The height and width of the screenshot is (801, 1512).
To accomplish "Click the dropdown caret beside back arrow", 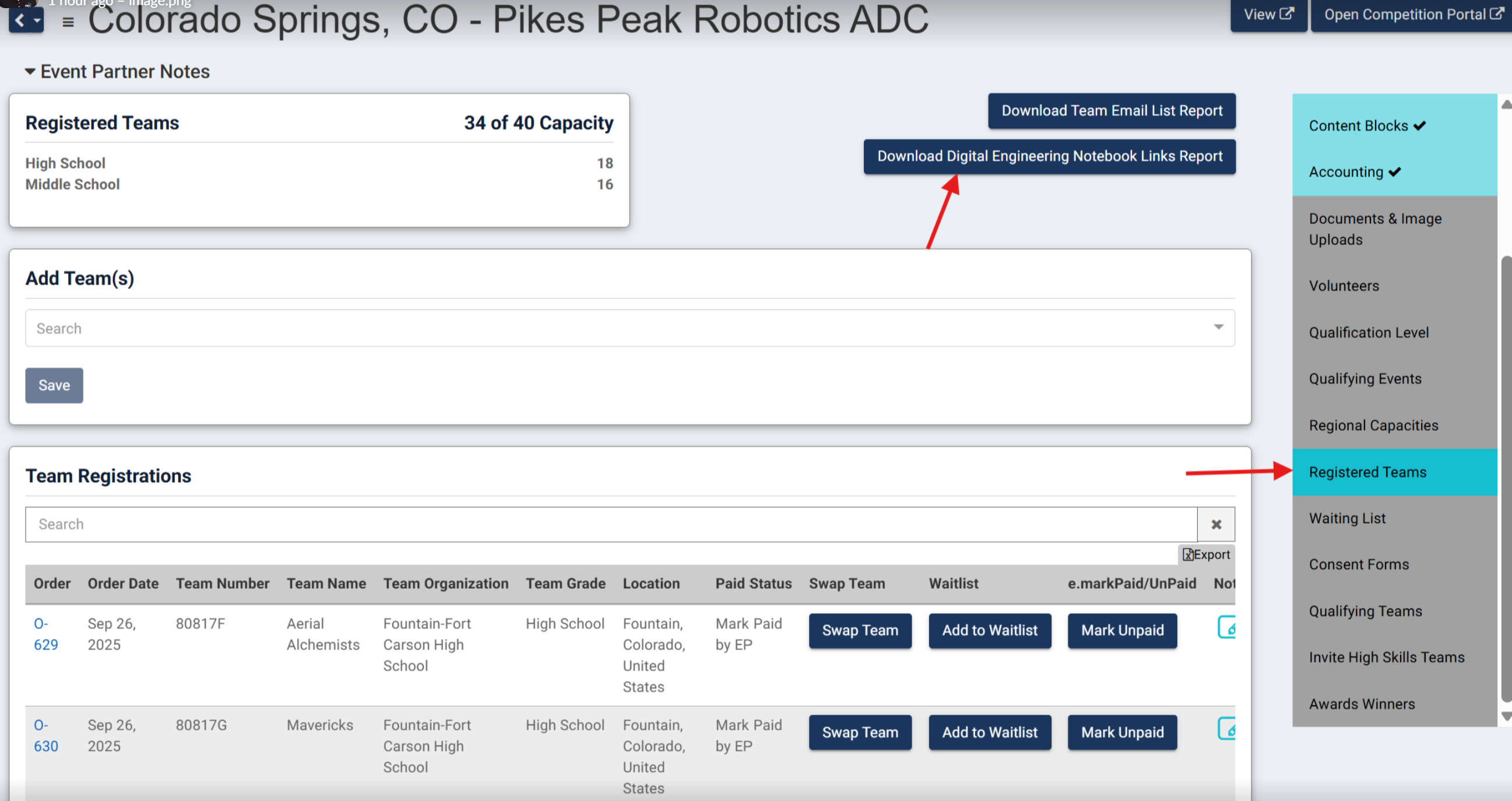I will [37, 20].
